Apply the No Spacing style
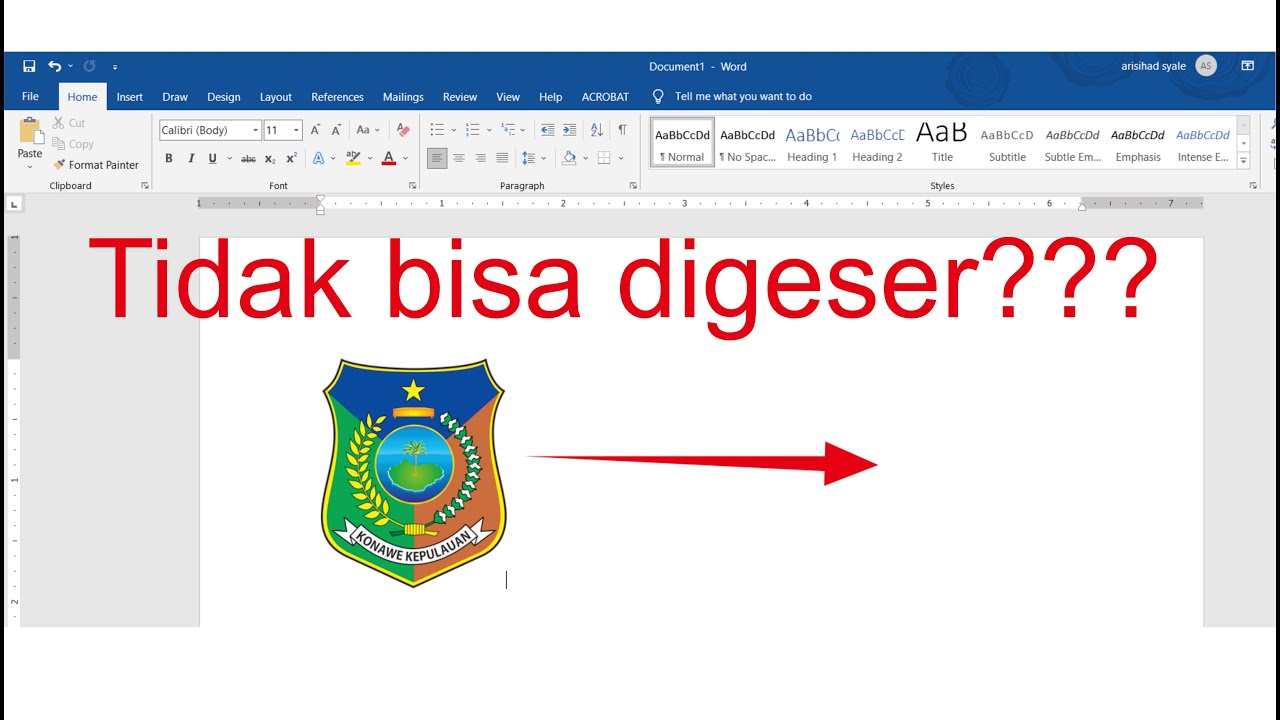 (747, 143)
